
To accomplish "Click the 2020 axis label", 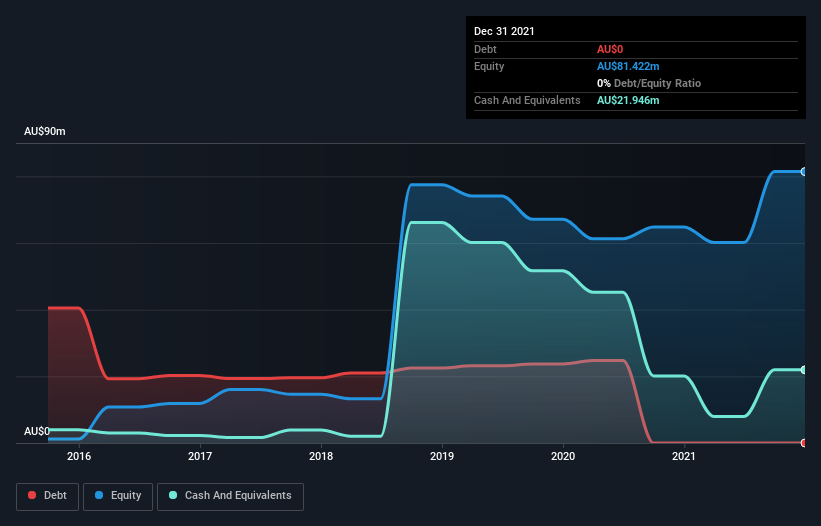I will (563, 456).
